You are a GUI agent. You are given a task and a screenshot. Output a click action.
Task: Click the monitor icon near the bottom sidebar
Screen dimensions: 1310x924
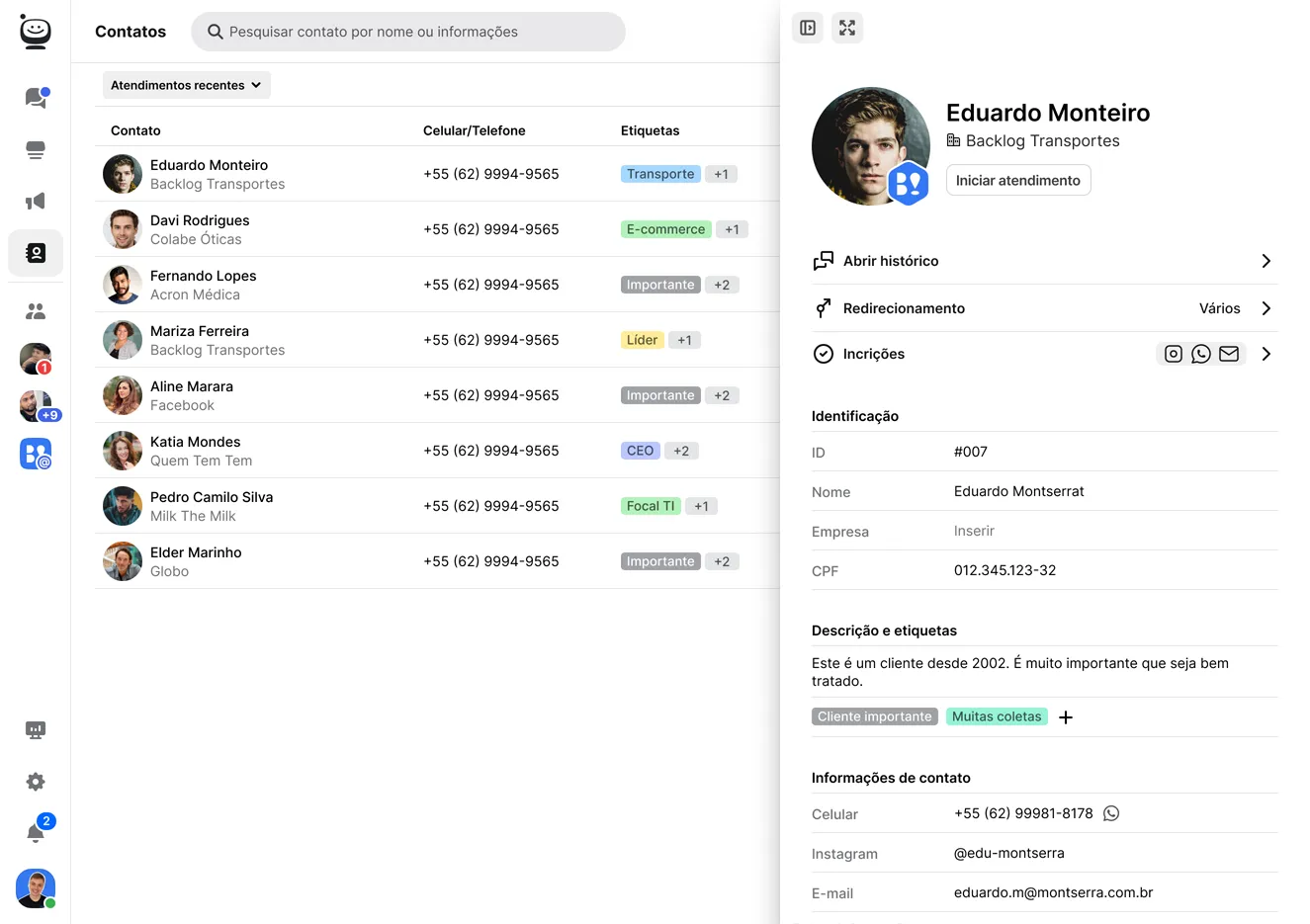pos(36,729)
